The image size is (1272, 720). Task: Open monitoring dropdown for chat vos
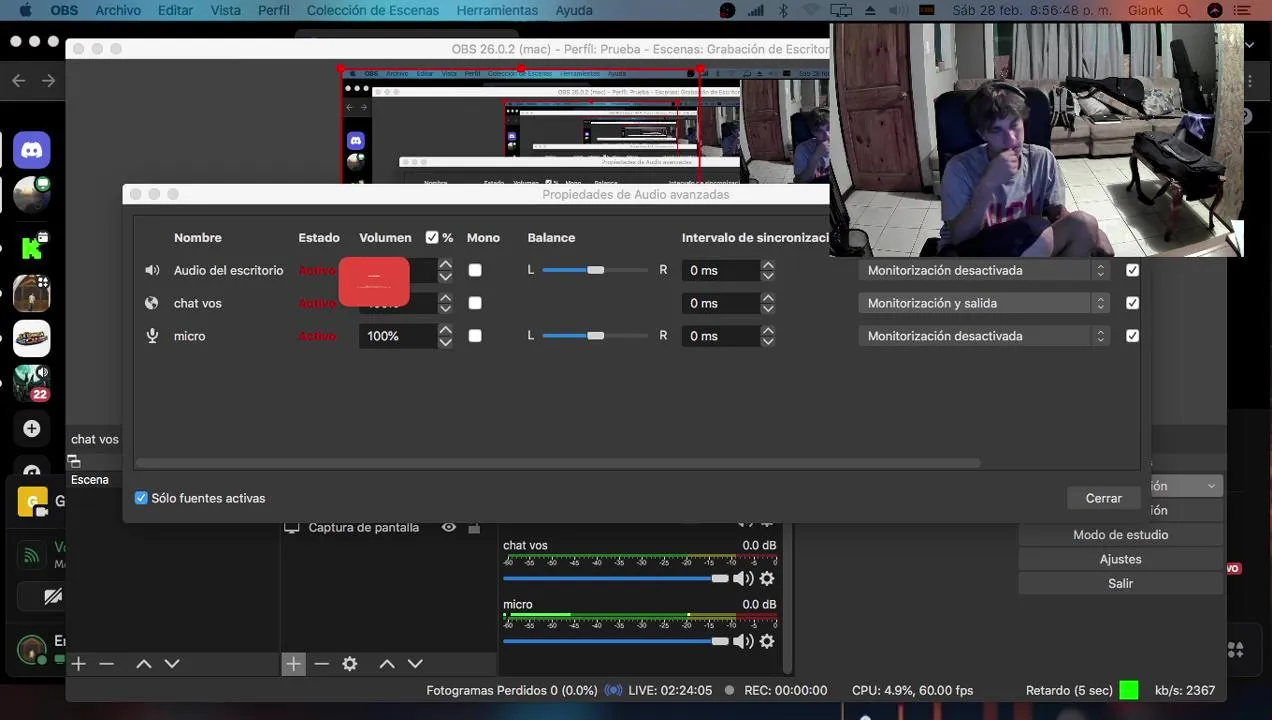[984, 303]
